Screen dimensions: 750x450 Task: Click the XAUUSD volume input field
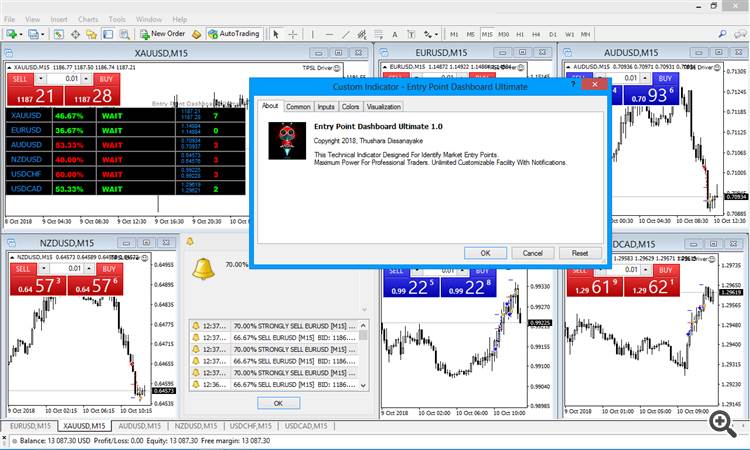[x=64, y=78]
